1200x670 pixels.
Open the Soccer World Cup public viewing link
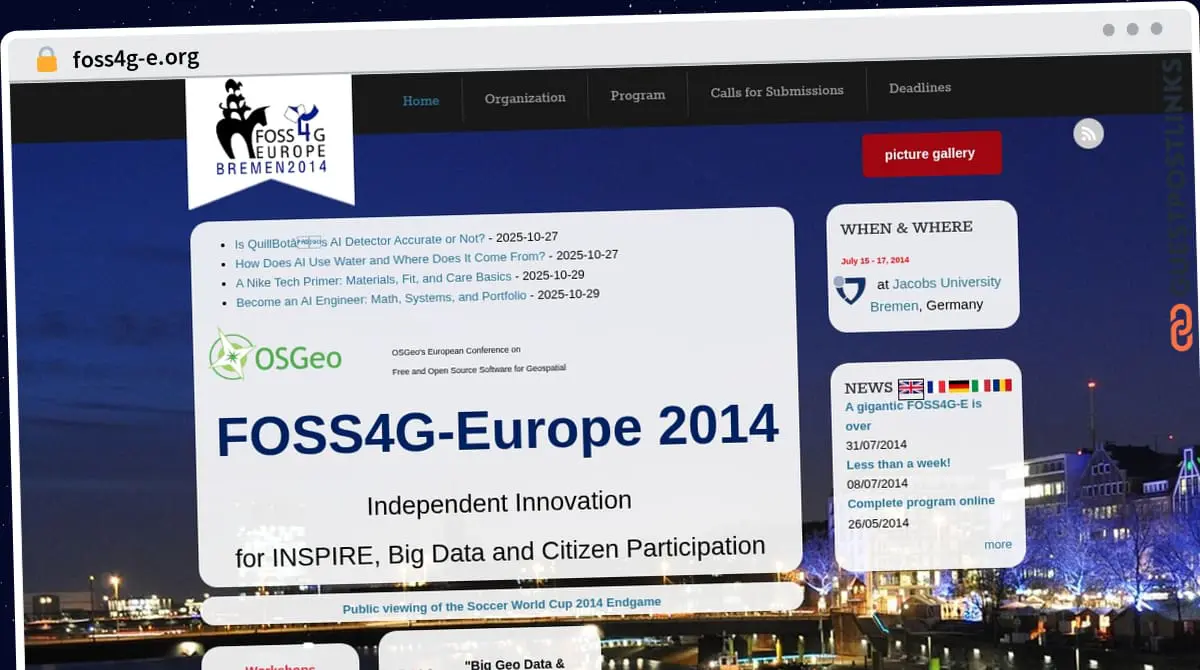502,605
